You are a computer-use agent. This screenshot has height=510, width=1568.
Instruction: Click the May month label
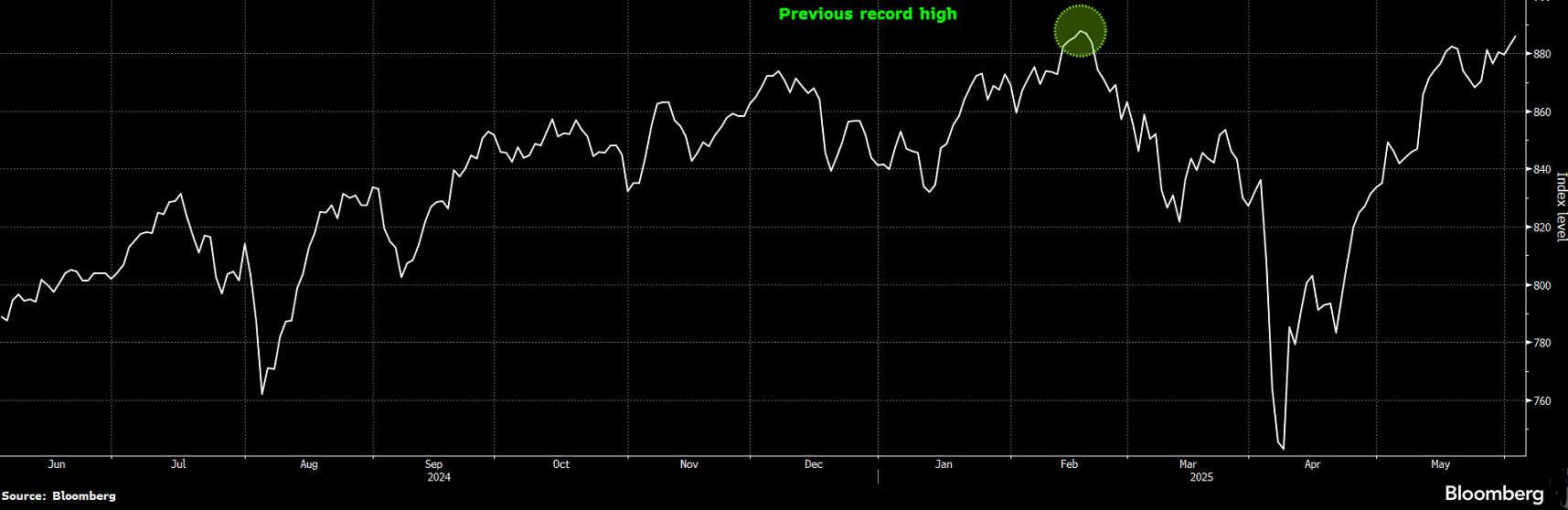click(x=1440, y=464)
